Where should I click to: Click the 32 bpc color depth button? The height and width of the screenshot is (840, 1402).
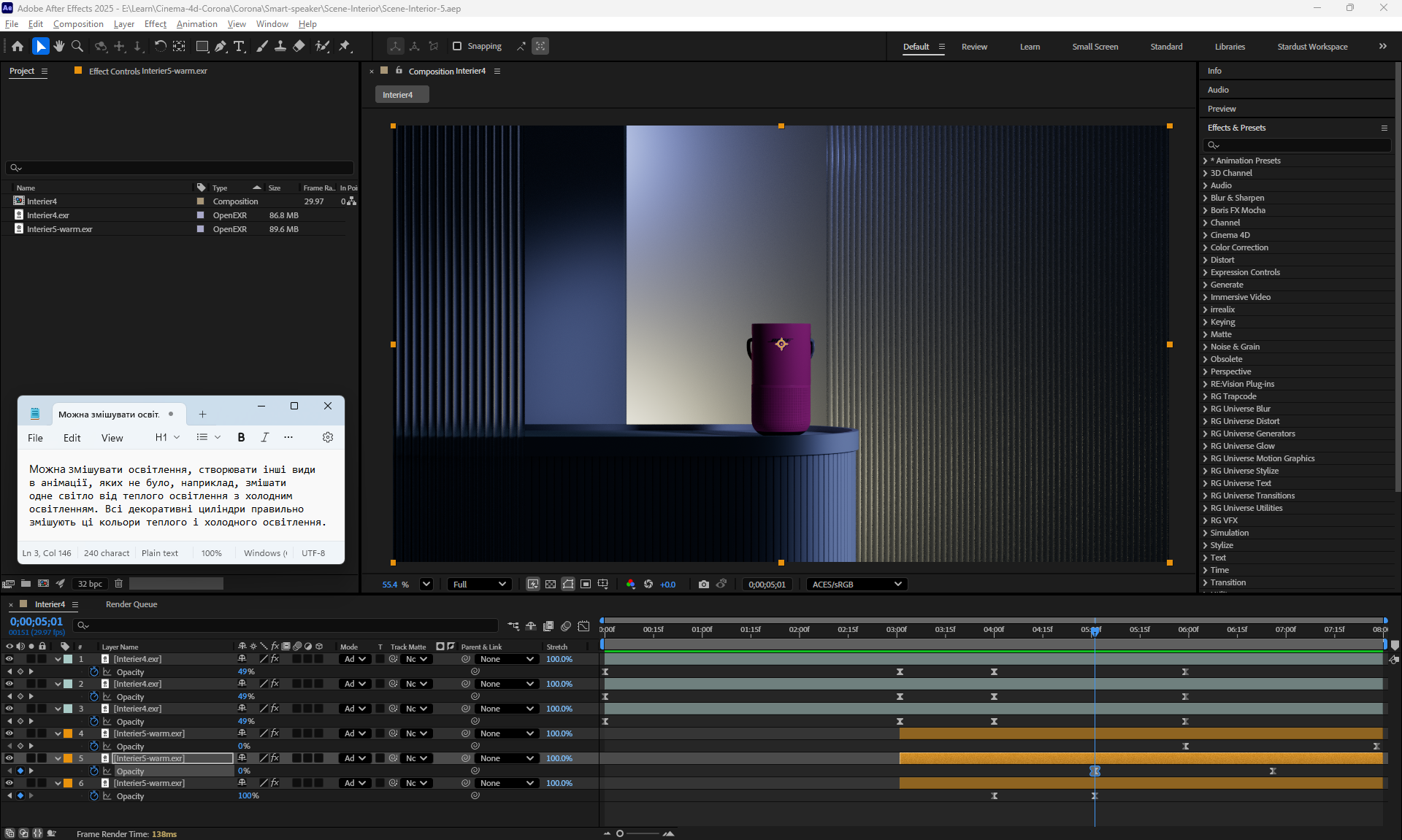(x=91, y=584)
